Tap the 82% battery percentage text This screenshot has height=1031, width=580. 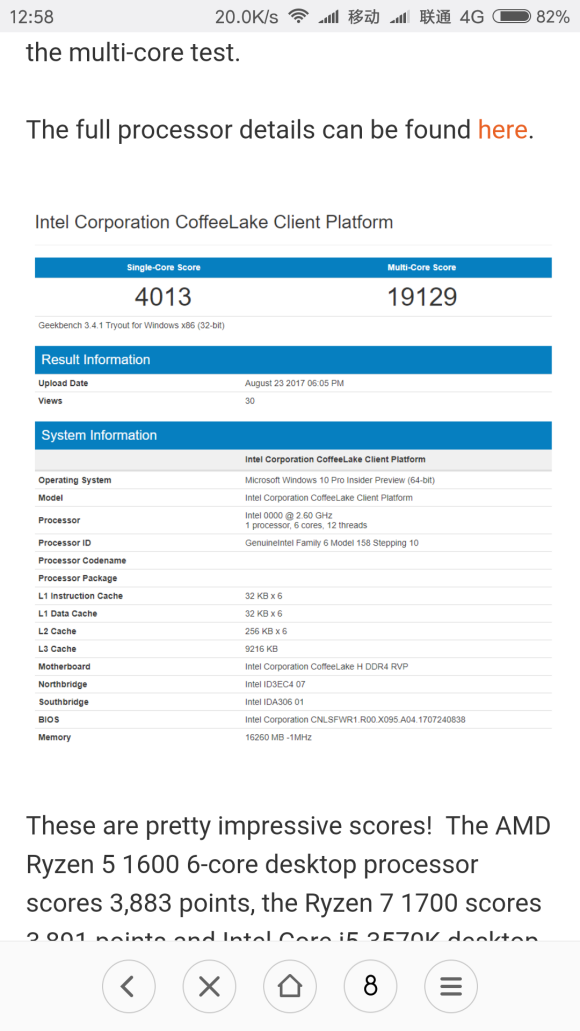552,16
